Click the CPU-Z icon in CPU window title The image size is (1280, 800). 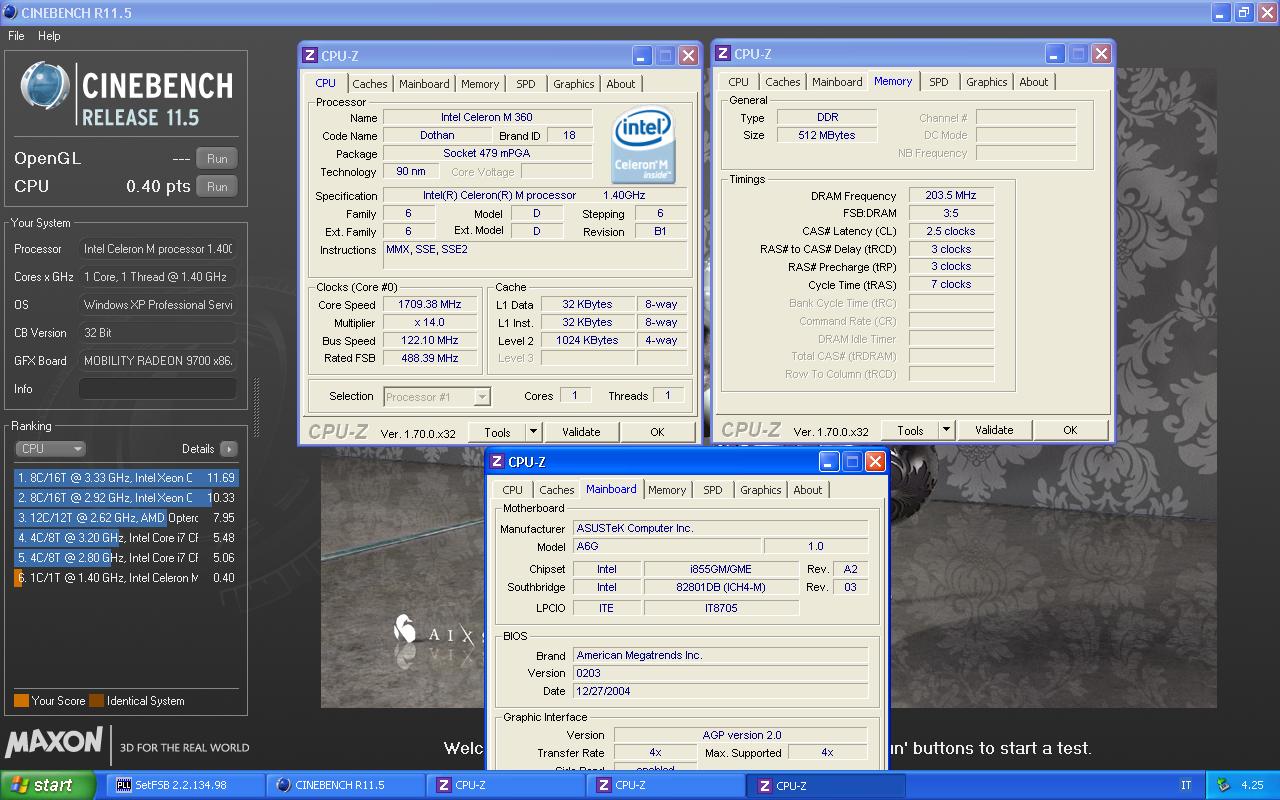[310, 56]
